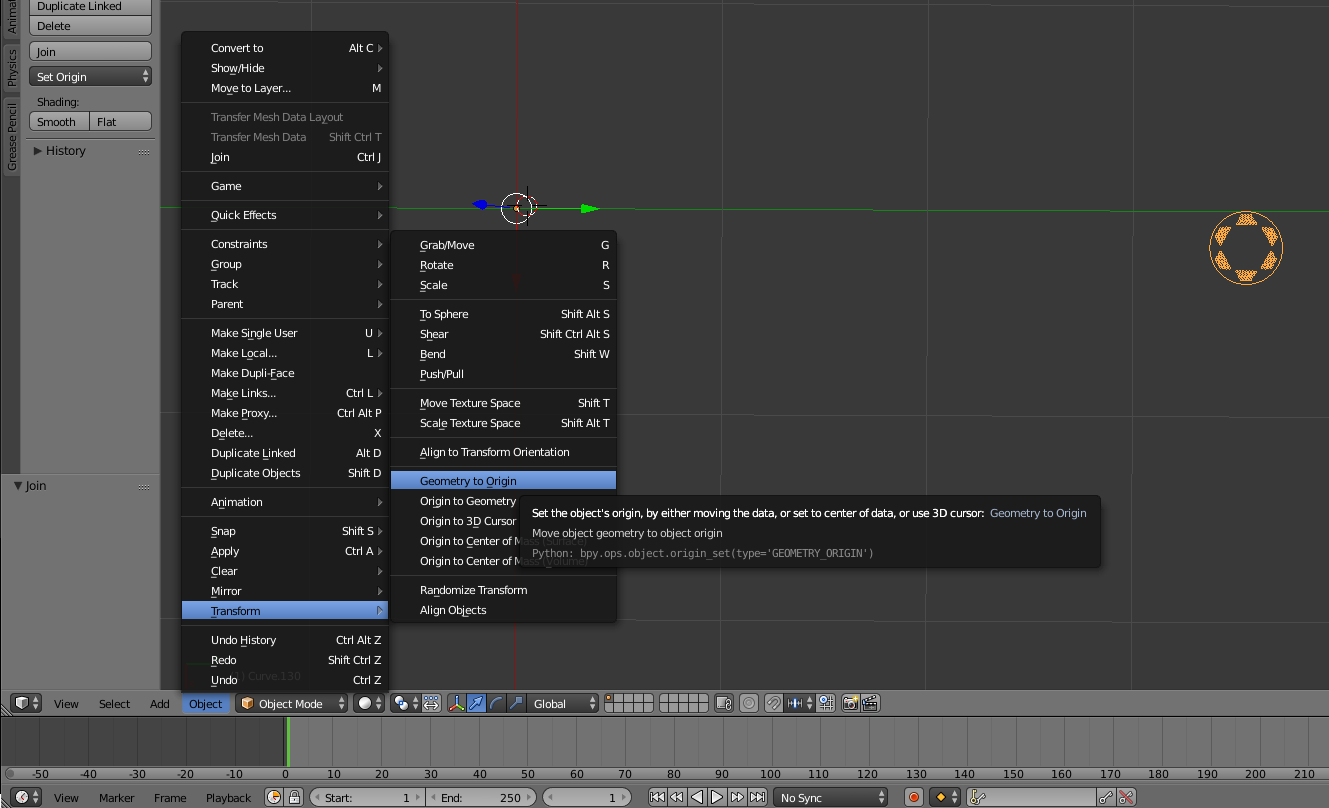Open the Object Mode dropdown
1329x808 pixels.
(x=291, y=703)
